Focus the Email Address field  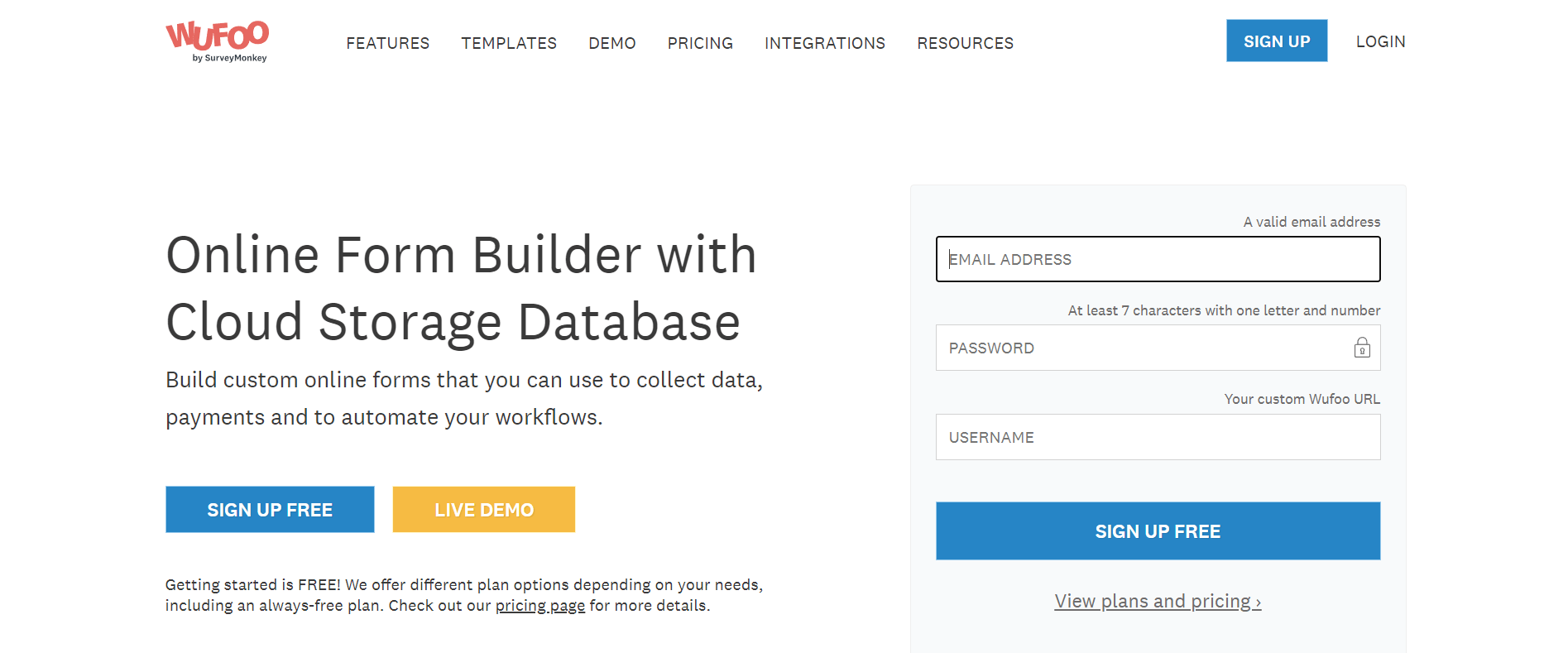[1158, 259]
